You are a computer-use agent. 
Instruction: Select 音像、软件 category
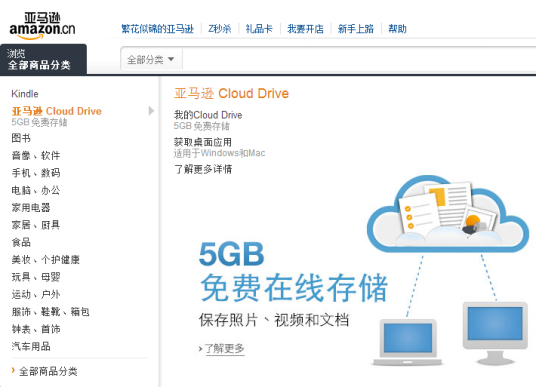pos(36,156)
